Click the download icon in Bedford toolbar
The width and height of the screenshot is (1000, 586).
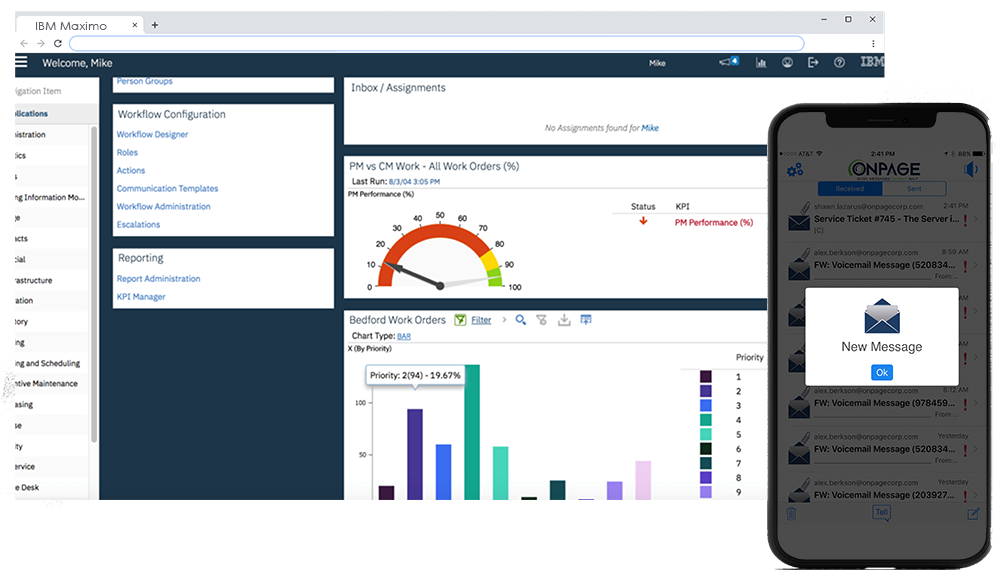(564, 320)
